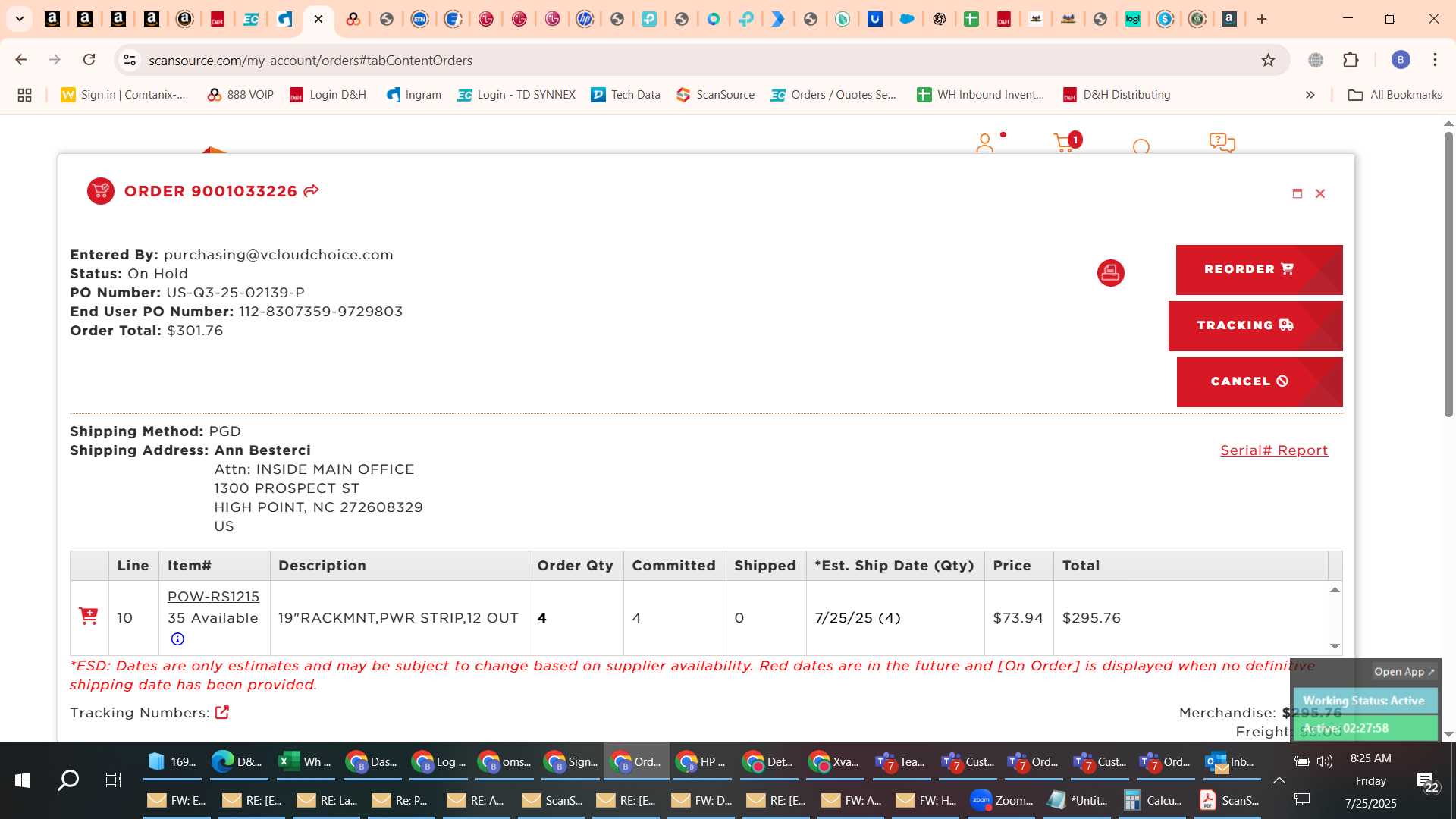Image resolution: width=1456 pixels, height=819 pixels.
Task: Open the Windows notification center
Action: [x=1426, y=782]
